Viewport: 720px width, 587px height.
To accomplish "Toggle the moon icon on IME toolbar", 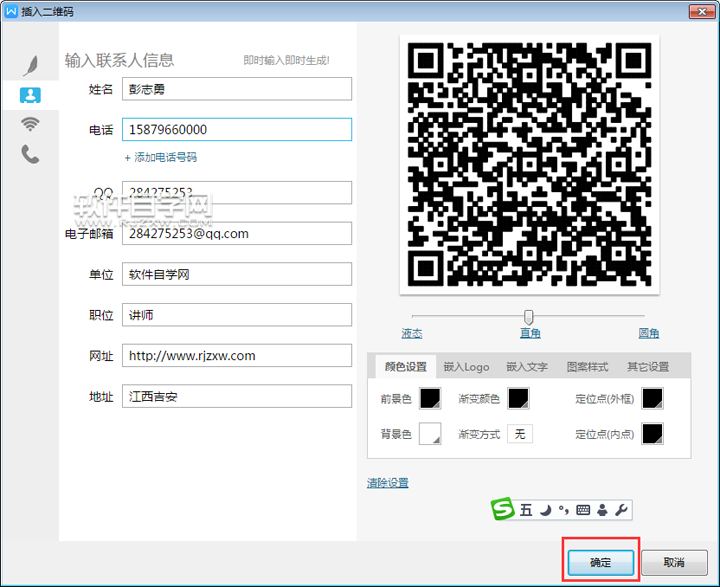I will pyautogui.click(x=545, y=510).
